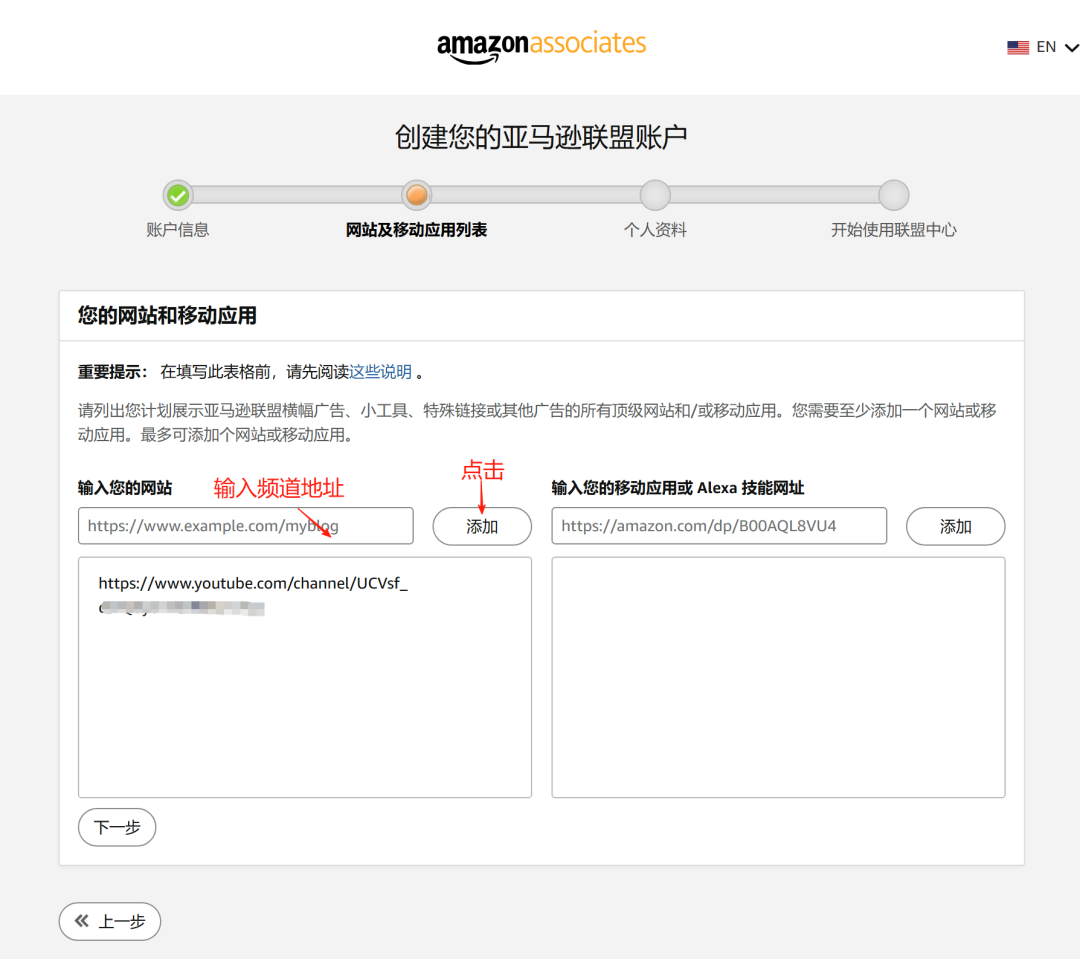This screenshot has height=959, width=1080.
Task: Open the 这些说明 instructions link
Action: 380,372
